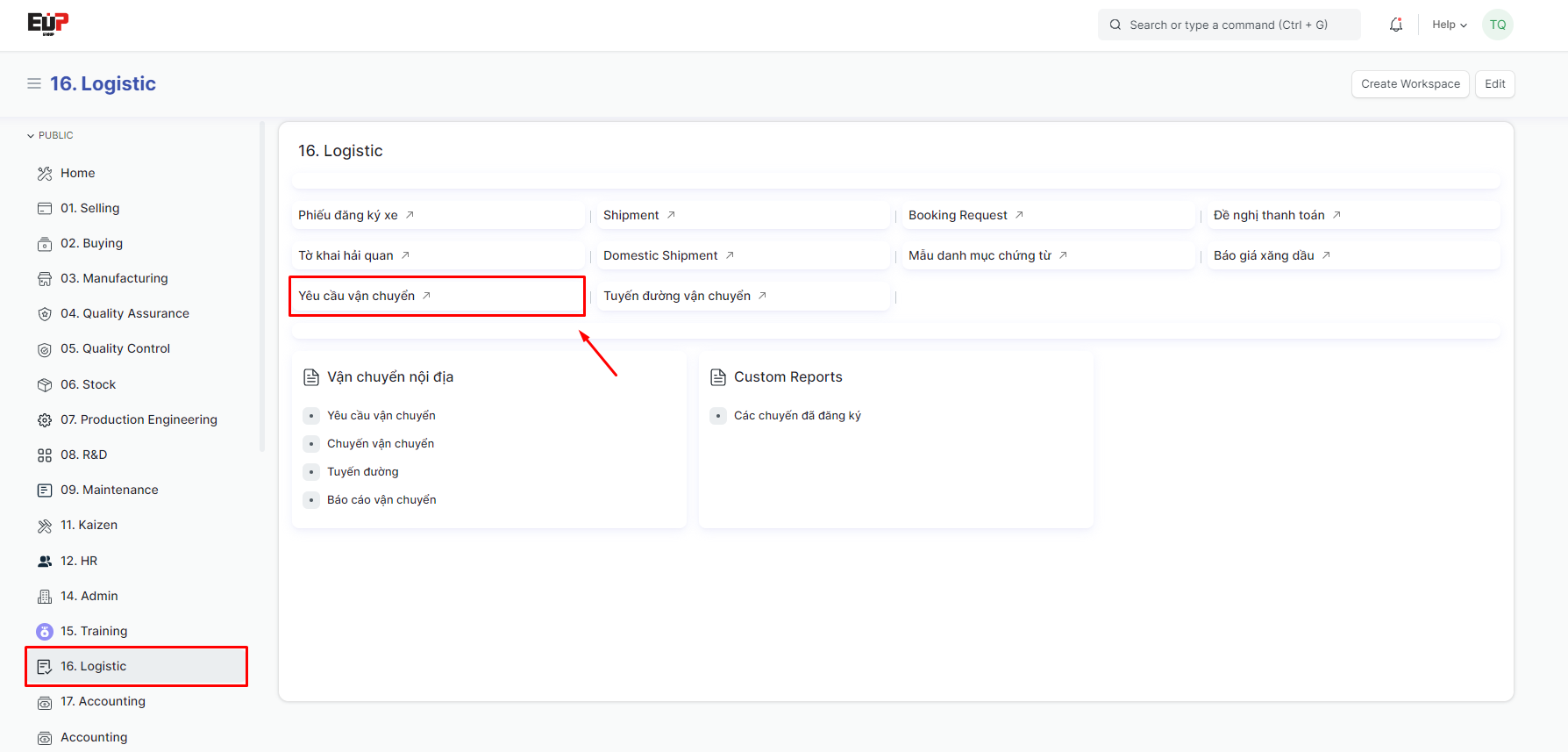The image size is (1568, 752).
Task: Click the Create Workspace button
Action: tap(1409, 84)
